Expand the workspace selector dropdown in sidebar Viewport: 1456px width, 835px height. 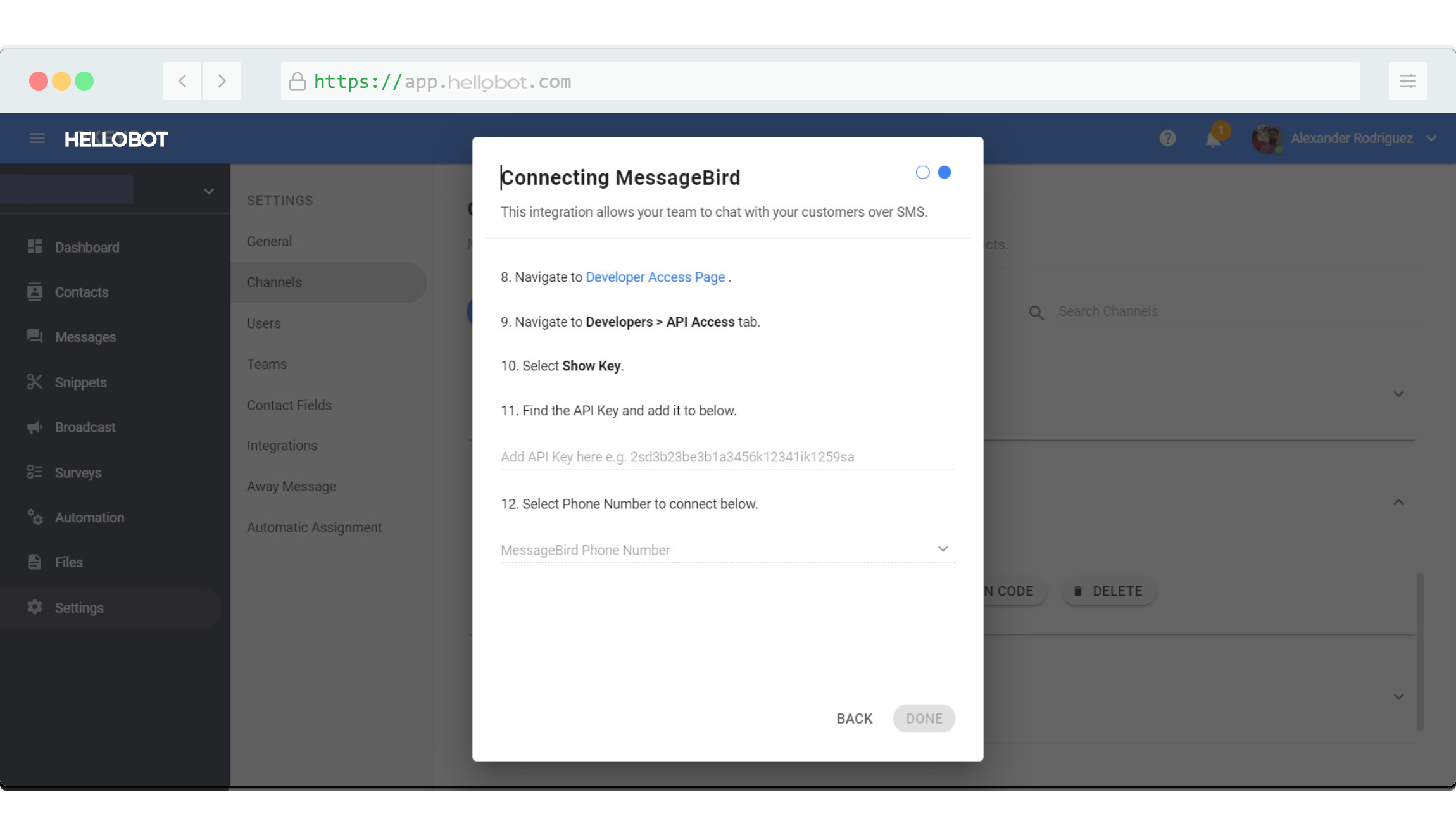pyautogui.click(x=208, y=191)
